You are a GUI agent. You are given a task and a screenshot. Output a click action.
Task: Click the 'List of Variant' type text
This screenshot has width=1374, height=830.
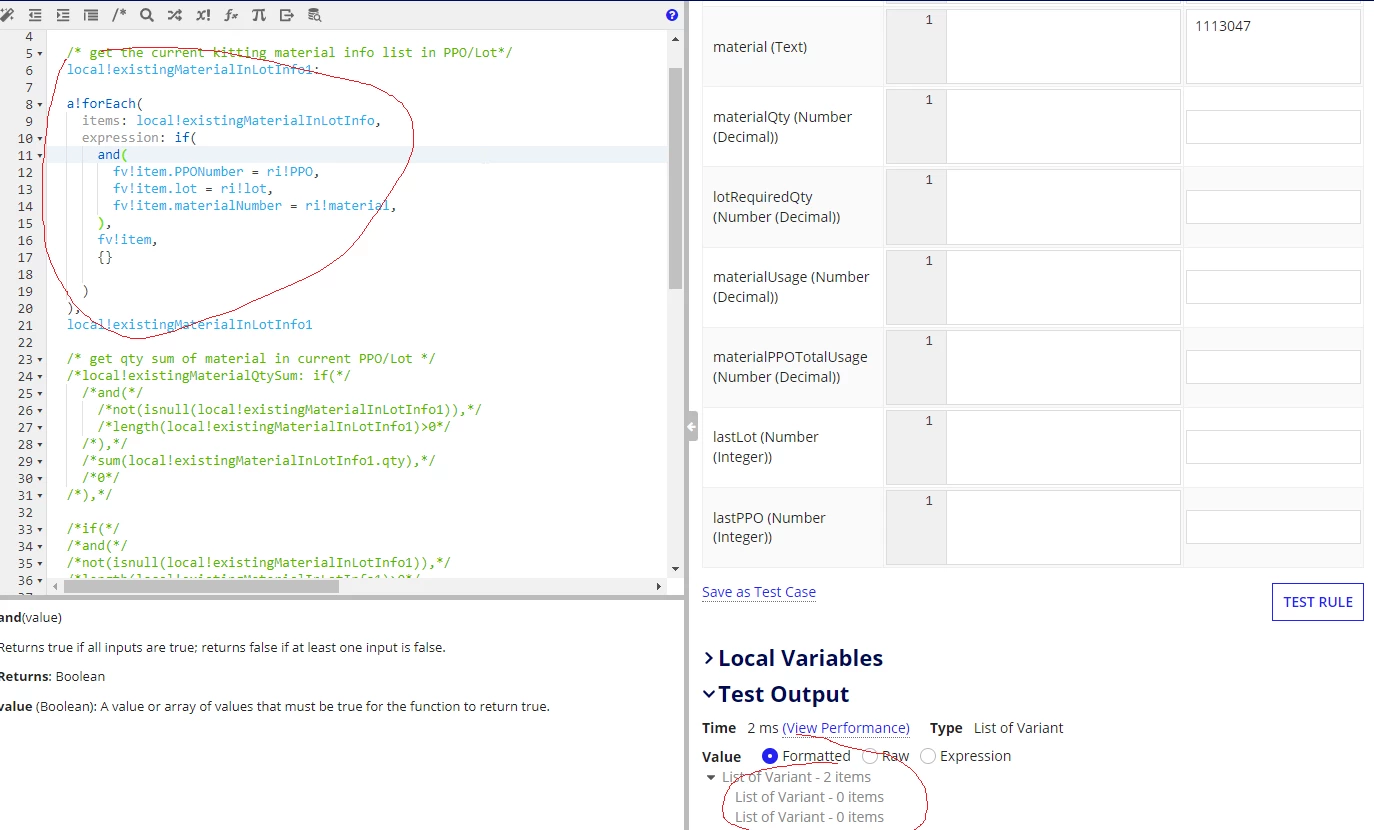[1018, 728]
